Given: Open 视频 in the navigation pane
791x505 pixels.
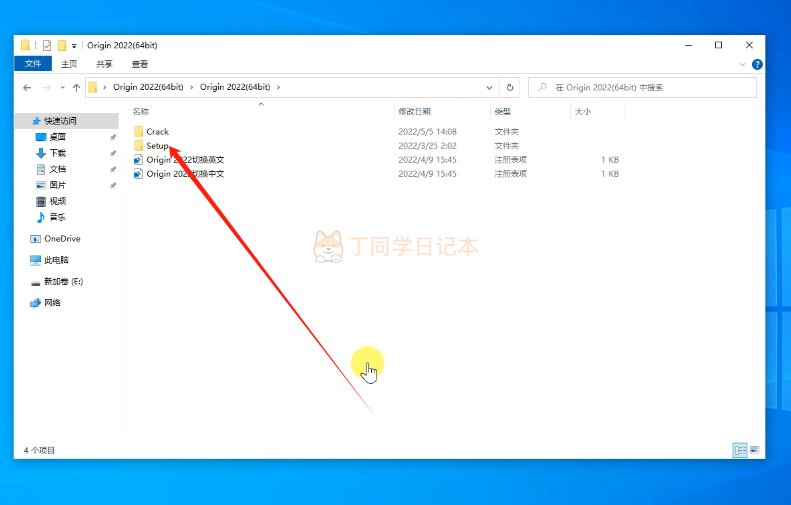Looking at the screenshot, I should (58, 201).
